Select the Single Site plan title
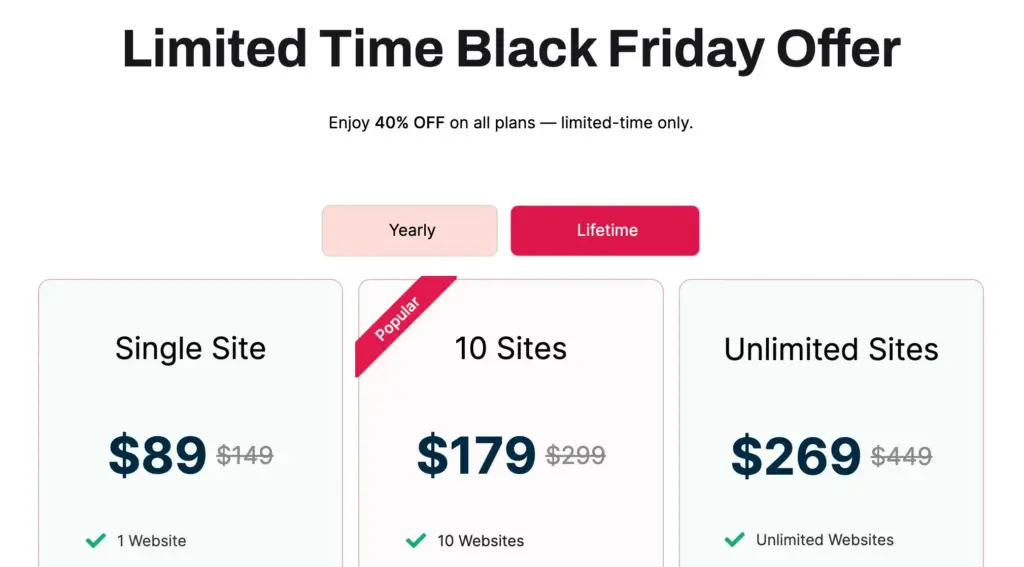Viewport: 1024px width, 567px height. (190, 348)
